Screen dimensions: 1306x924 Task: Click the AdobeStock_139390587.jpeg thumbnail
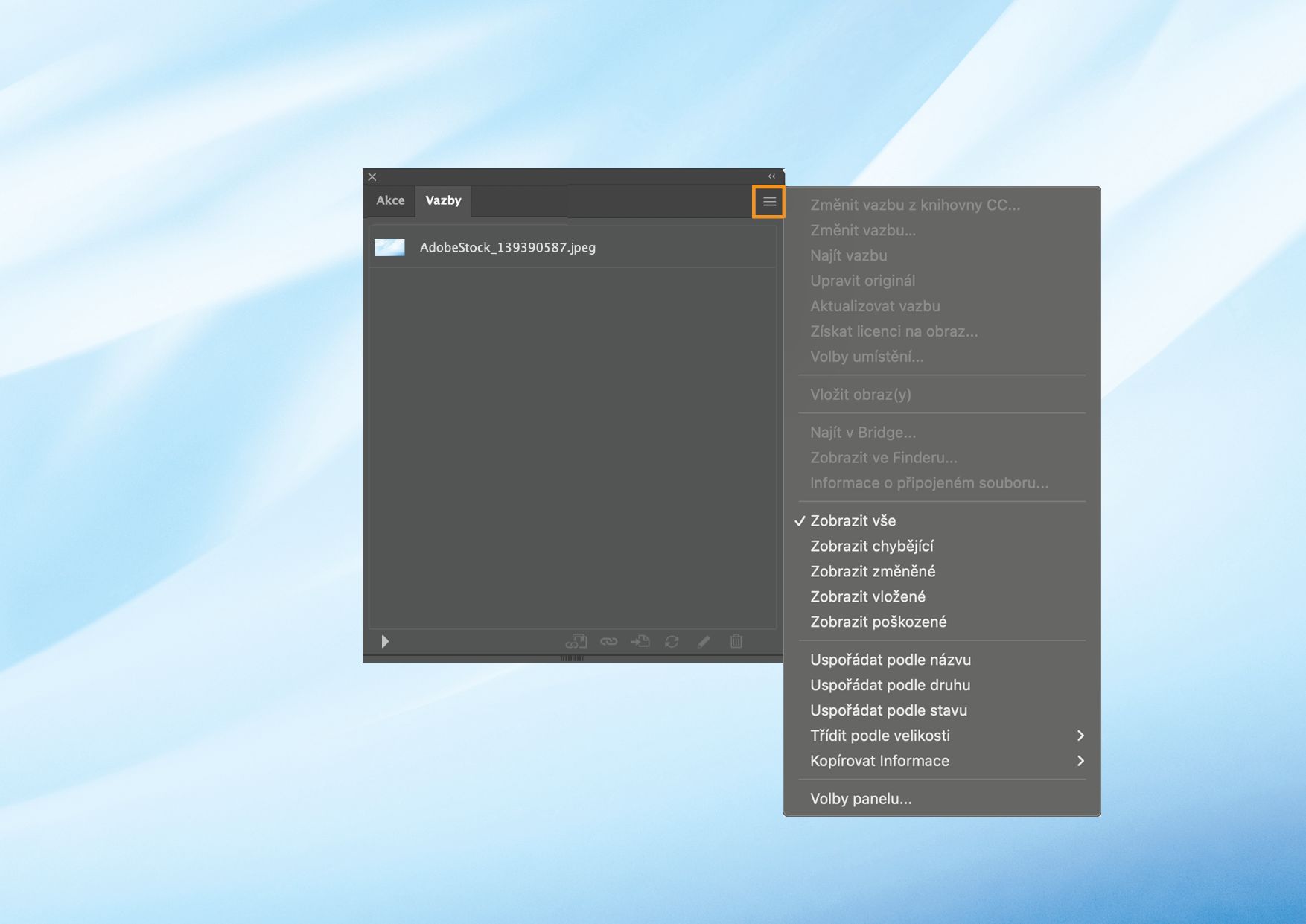[x=389, y=246]
